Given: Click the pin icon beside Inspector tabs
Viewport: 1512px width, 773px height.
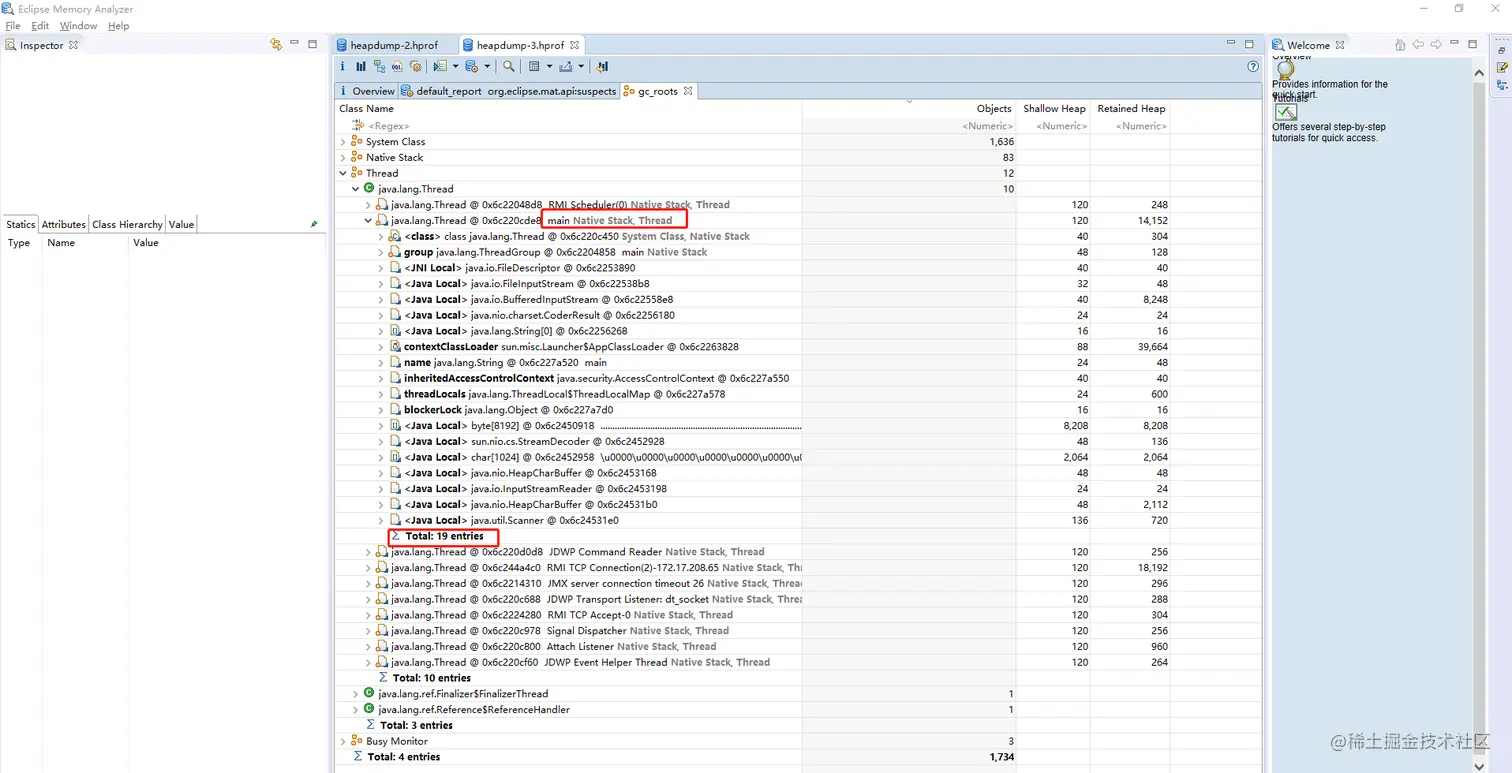Looking at the screenshot, I should click(314, 224).
